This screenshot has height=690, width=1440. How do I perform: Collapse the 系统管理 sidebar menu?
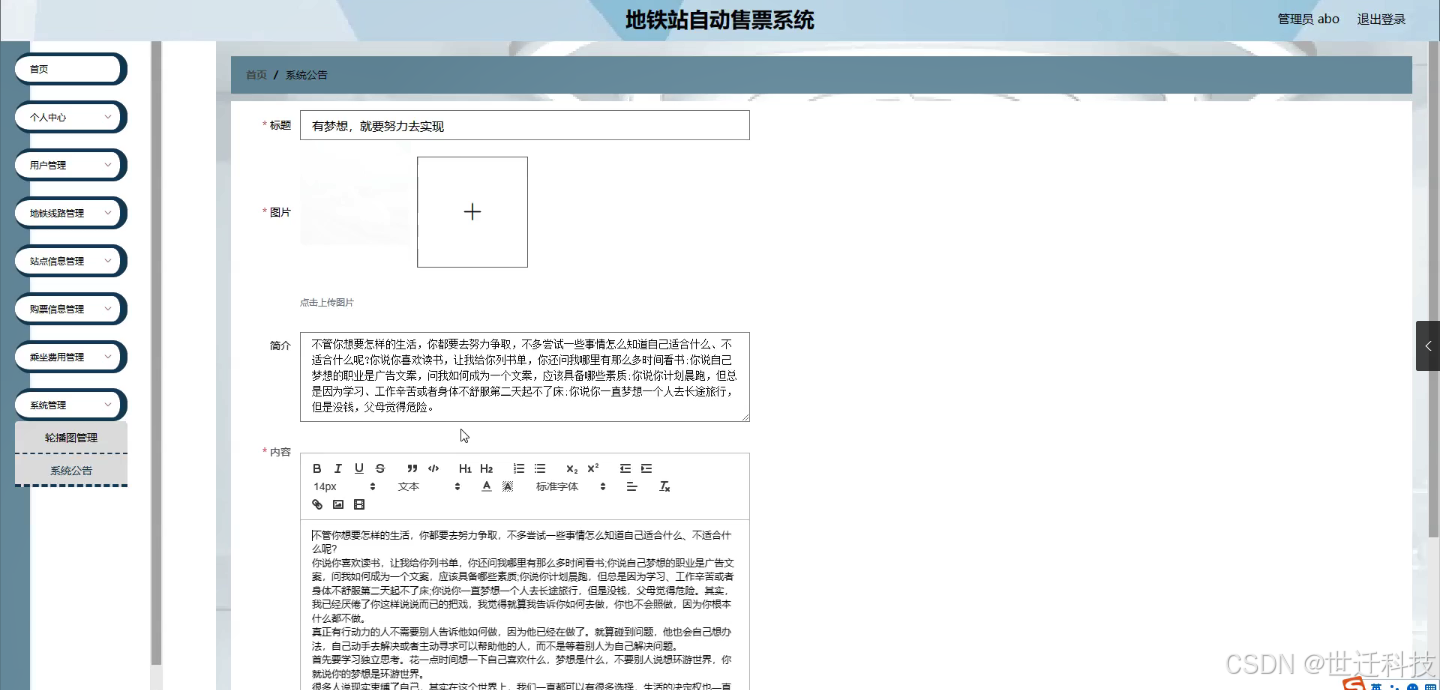coord(70,405)
